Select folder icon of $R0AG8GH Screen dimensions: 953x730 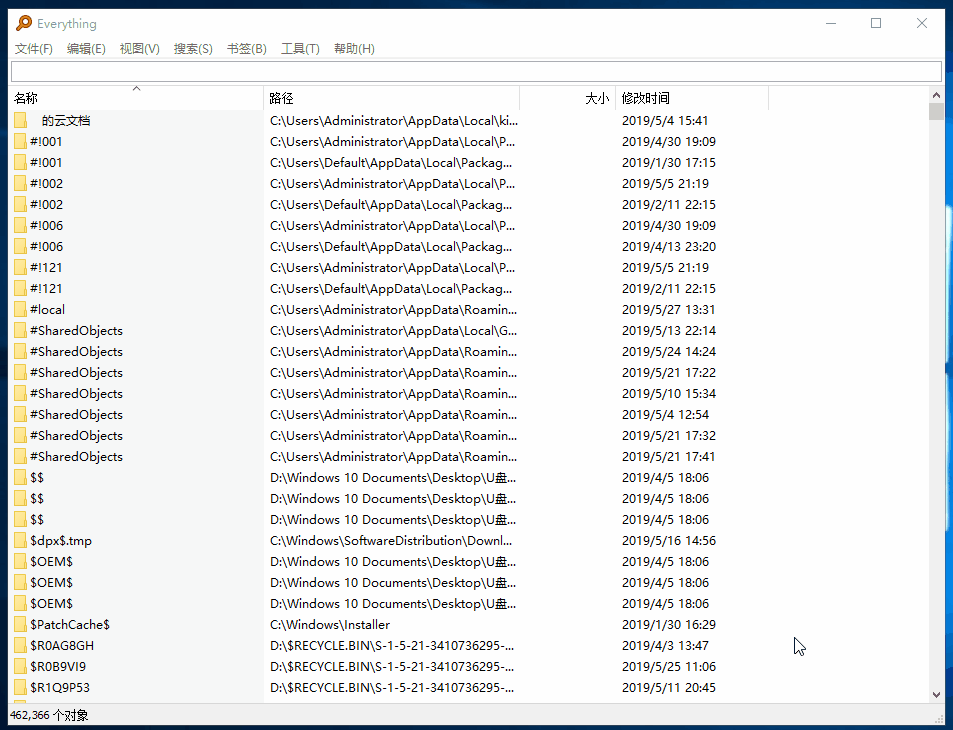click(x=21, y=646)
